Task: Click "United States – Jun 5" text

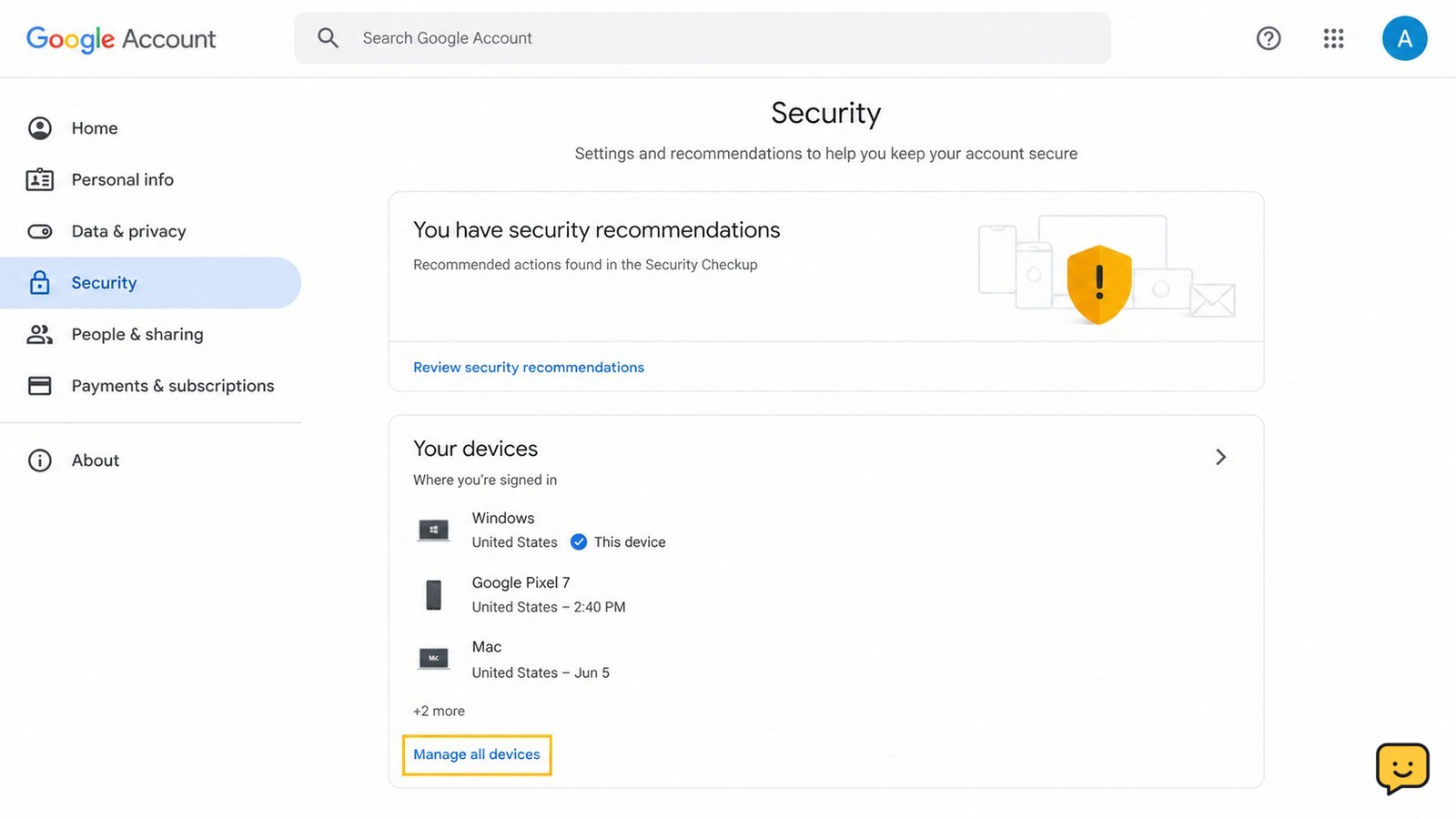Action: (541, 672)
